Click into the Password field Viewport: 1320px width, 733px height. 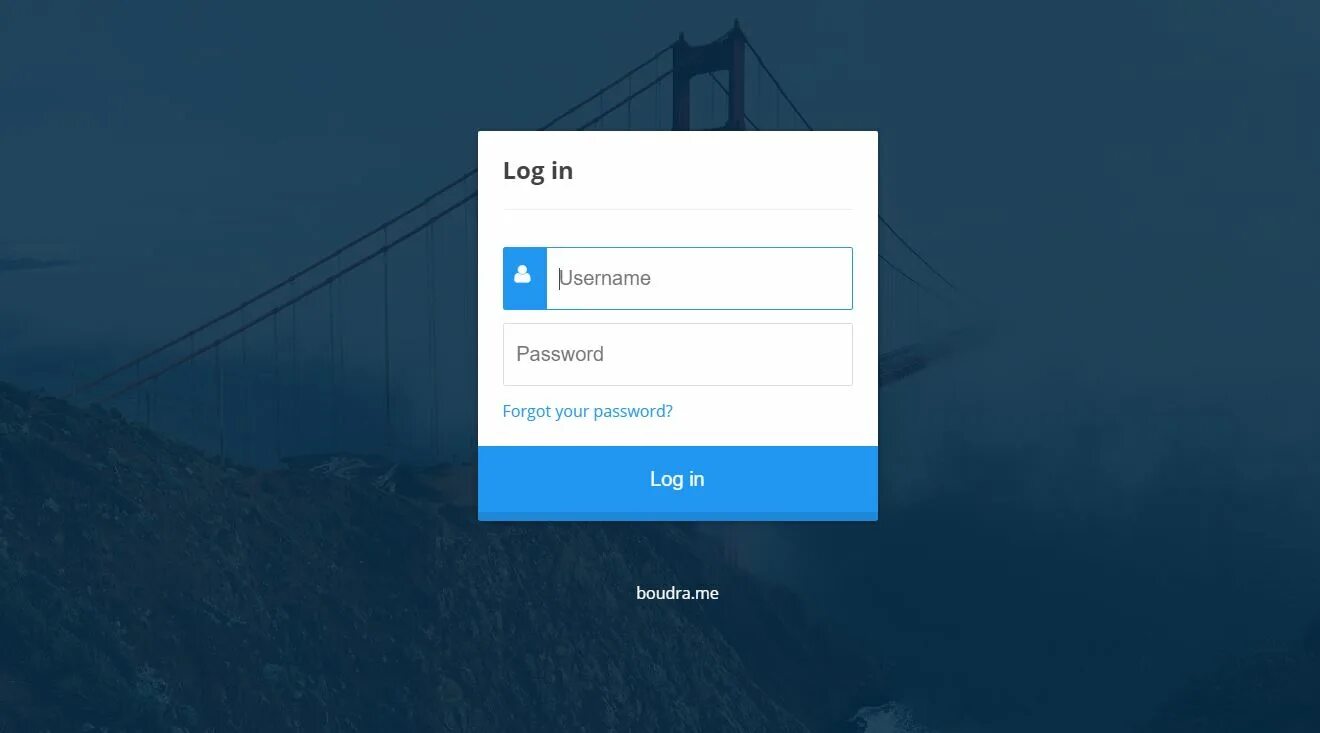click(678, 354)
